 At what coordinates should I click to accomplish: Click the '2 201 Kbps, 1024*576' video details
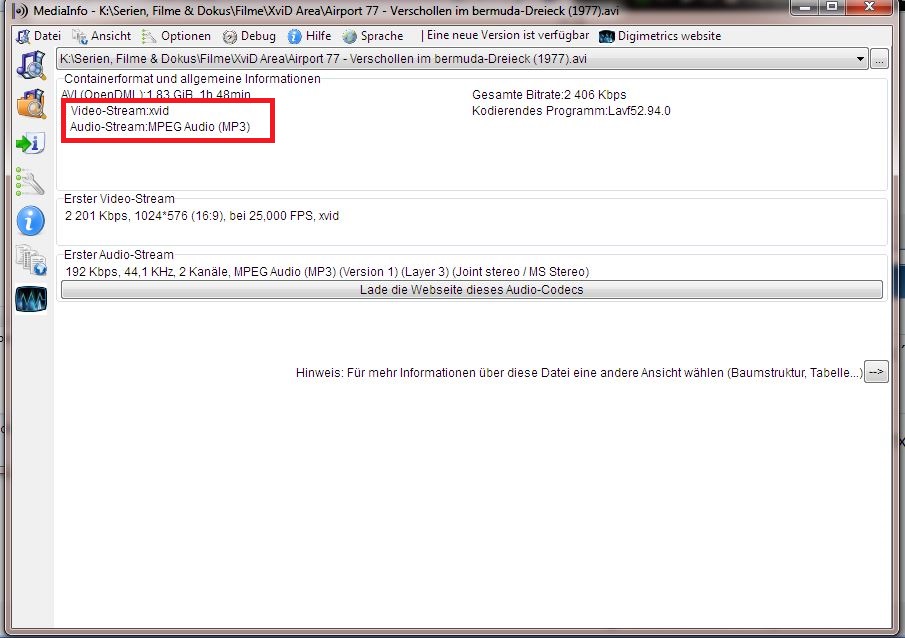click(x=202, y=216)
